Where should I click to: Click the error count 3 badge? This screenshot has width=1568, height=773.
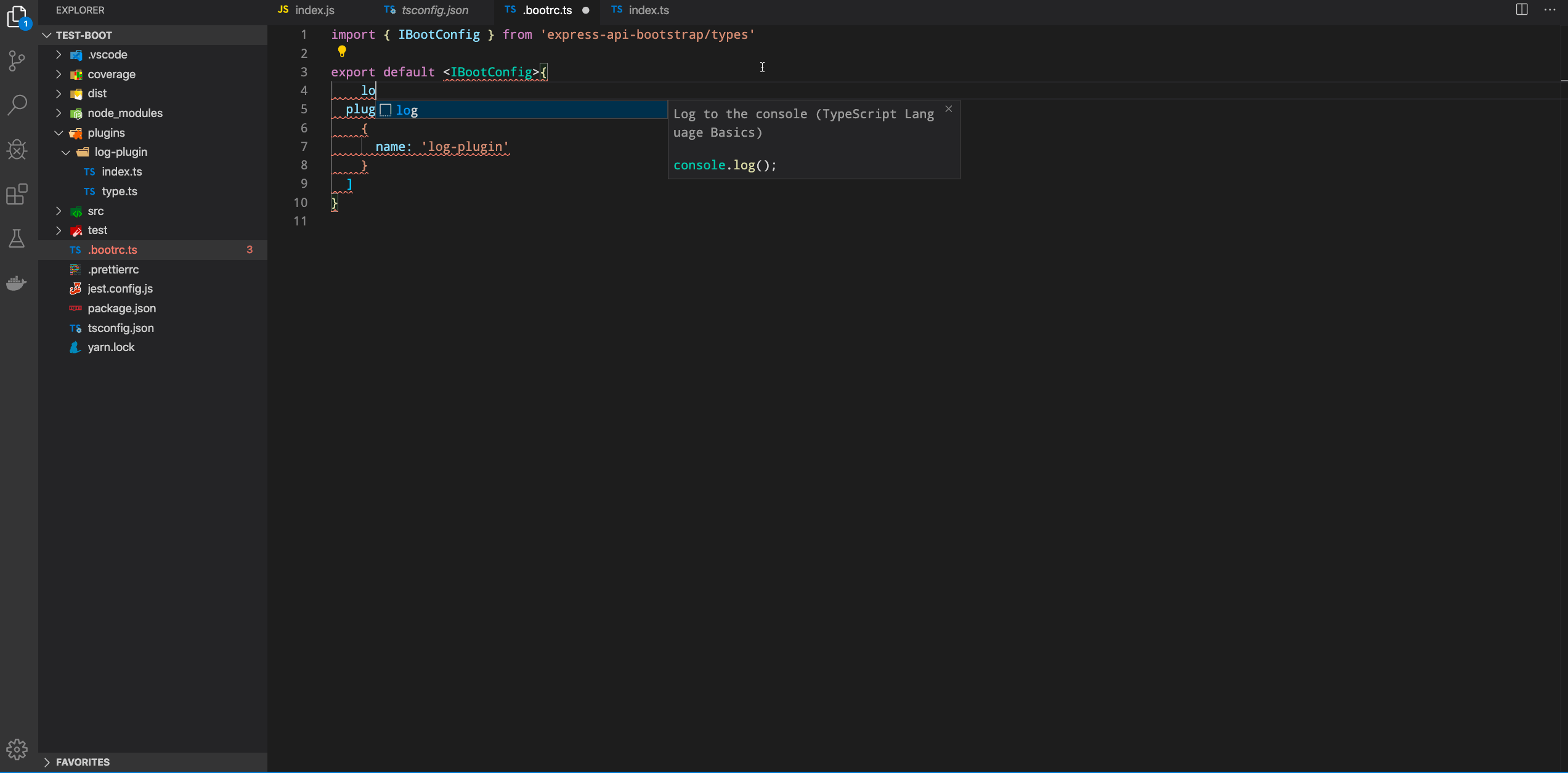250,250
